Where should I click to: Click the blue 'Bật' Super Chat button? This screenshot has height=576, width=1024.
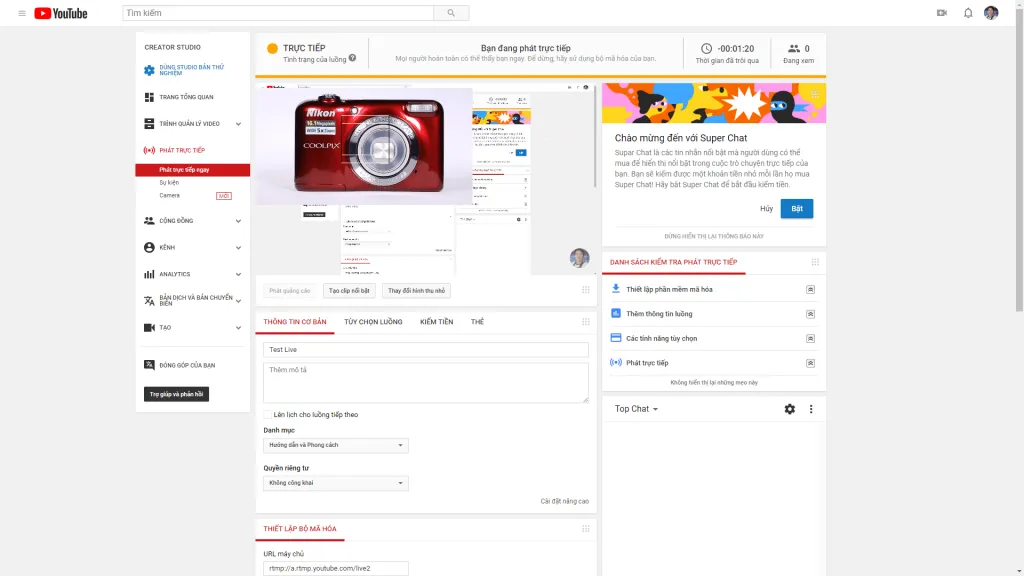coord(796,209)
